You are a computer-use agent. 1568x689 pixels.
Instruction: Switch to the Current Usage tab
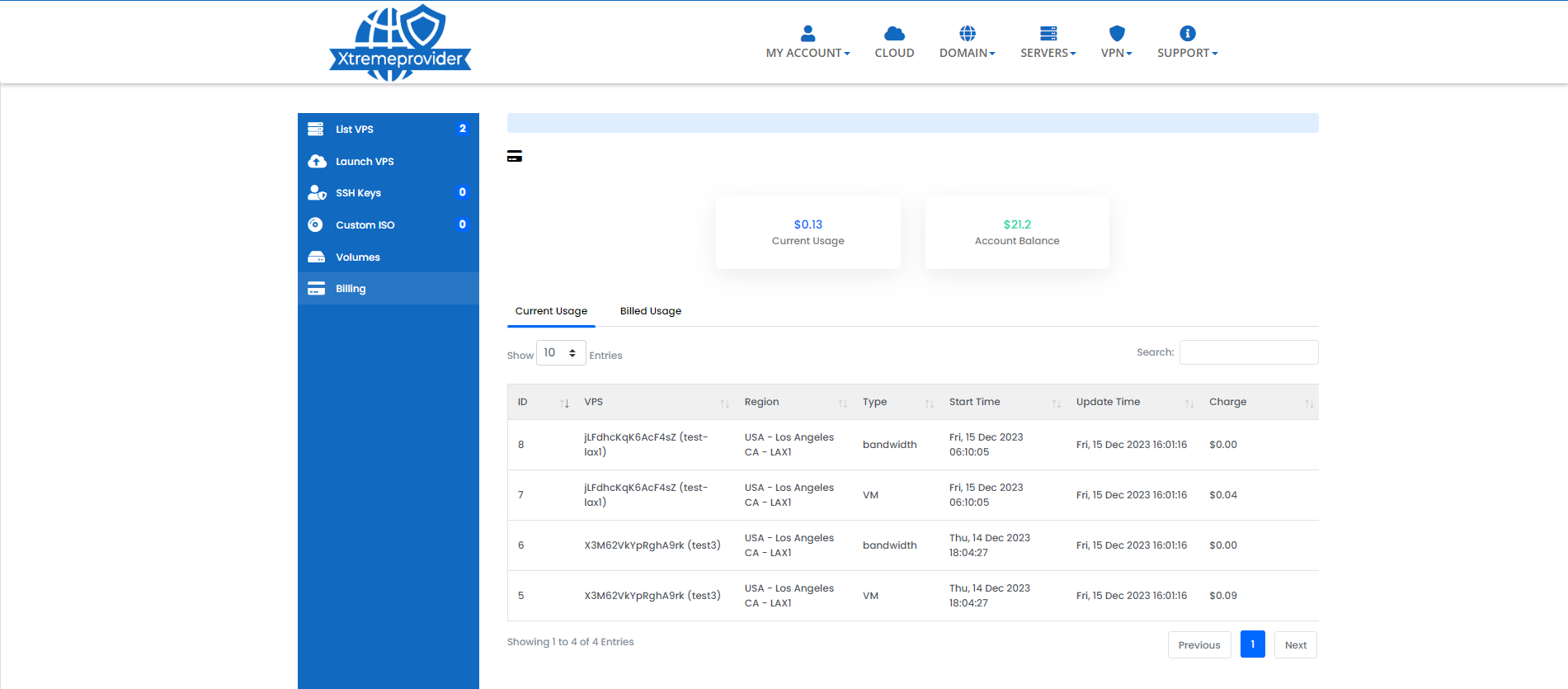(551, 311)
